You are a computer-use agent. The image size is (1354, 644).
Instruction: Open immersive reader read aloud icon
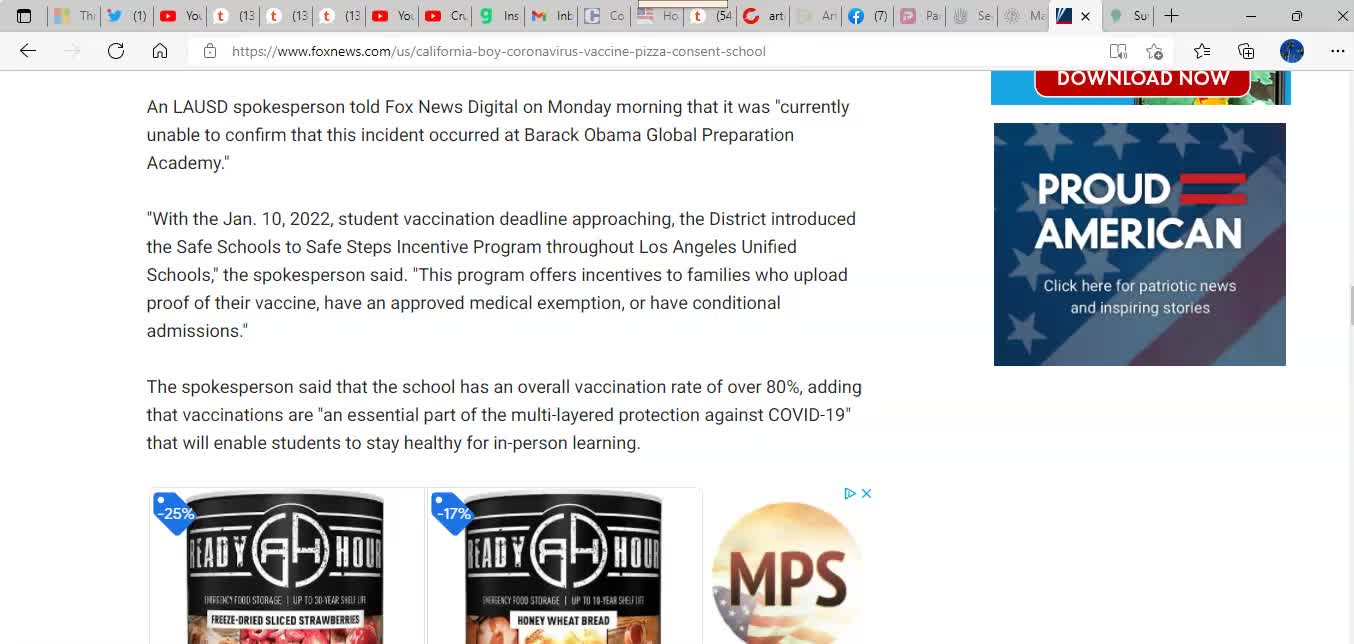(x=1118, y=51)
